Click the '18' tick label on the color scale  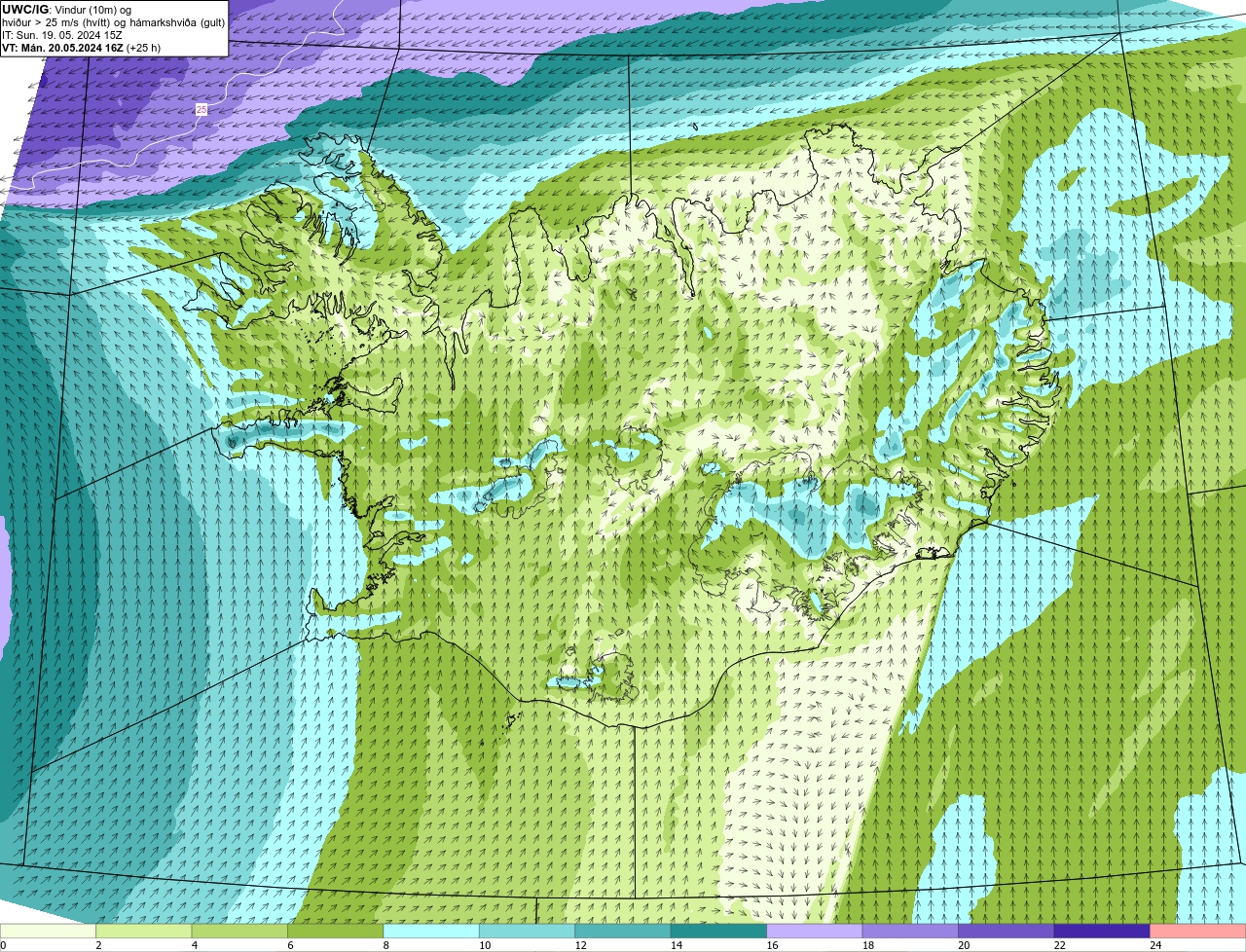867,945
